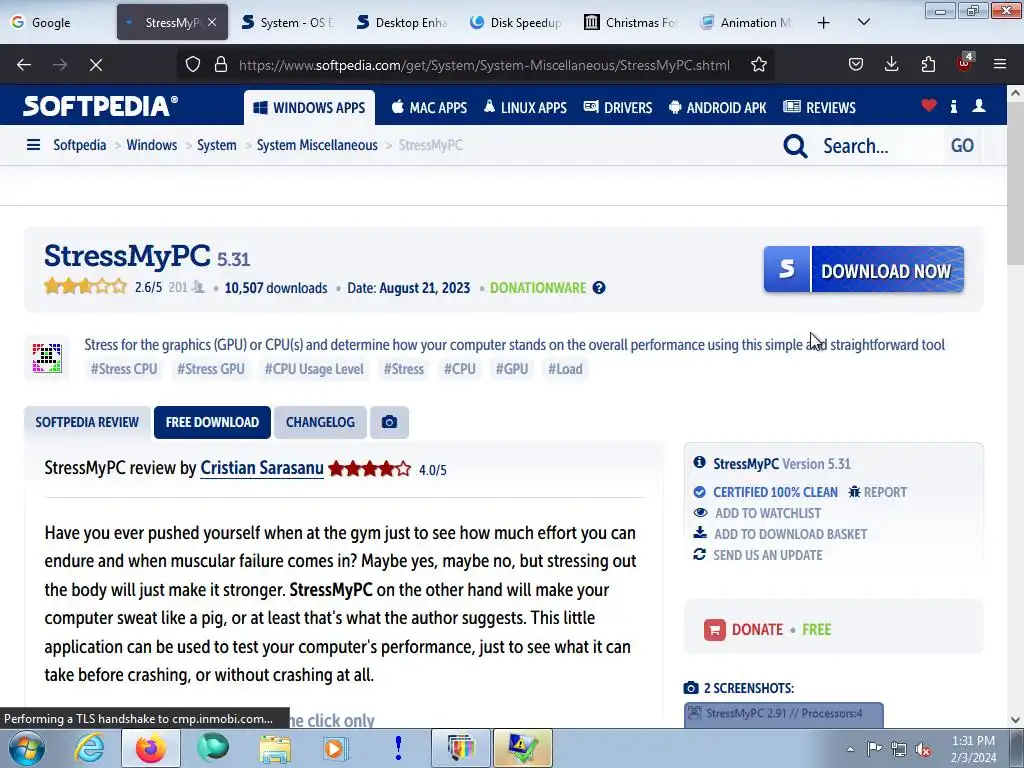1024x768 pixels.
Task: Launch Internet Explorer from the taskbar
Action: tap(89, 748)
